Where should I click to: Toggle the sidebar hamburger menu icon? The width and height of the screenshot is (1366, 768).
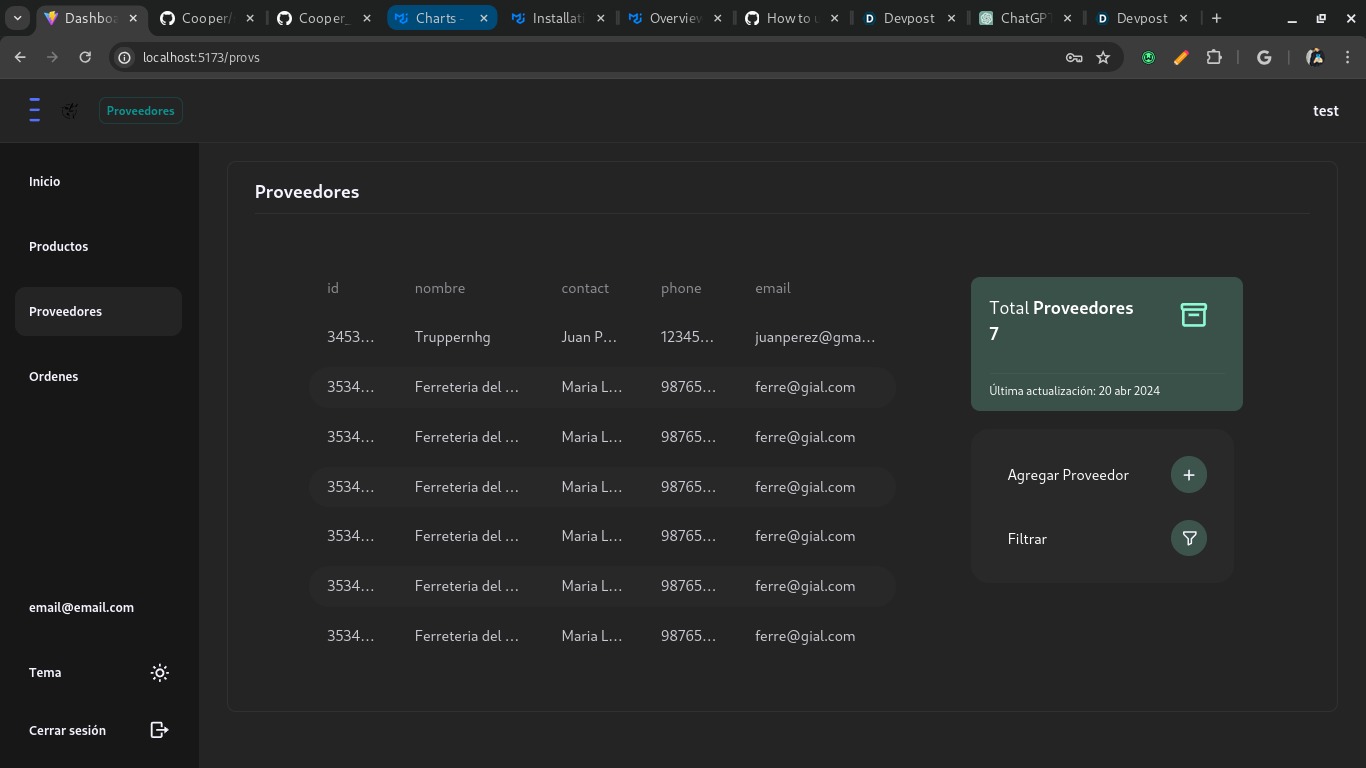pyautogui.click(x=35, y=110)
